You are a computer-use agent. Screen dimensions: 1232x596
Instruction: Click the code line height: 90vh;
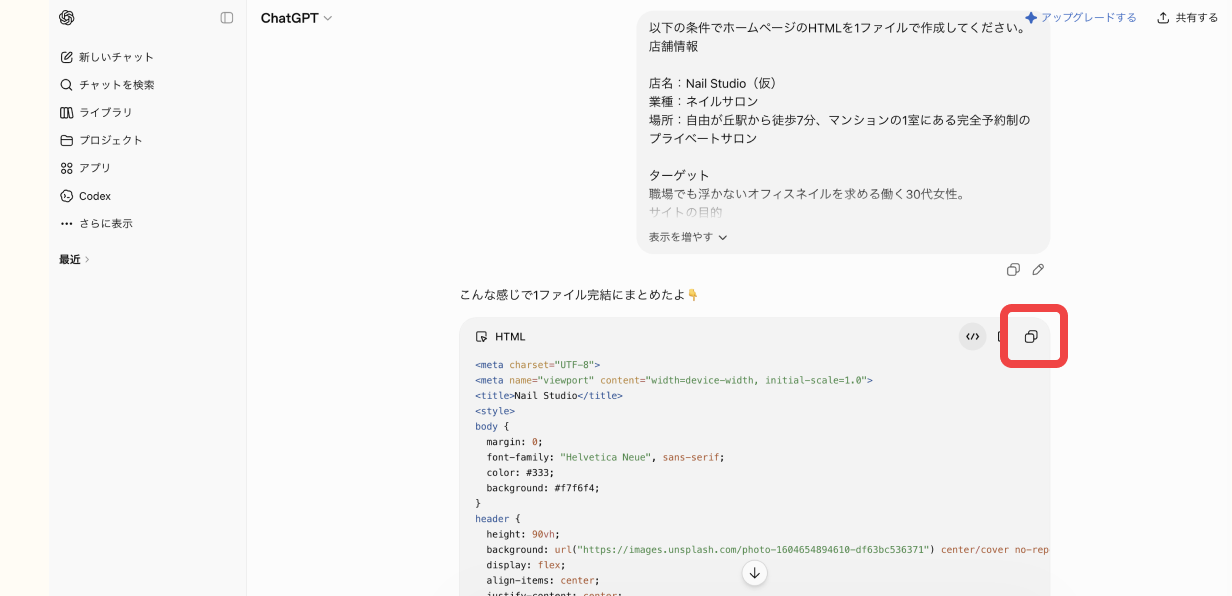pos(523,534)
